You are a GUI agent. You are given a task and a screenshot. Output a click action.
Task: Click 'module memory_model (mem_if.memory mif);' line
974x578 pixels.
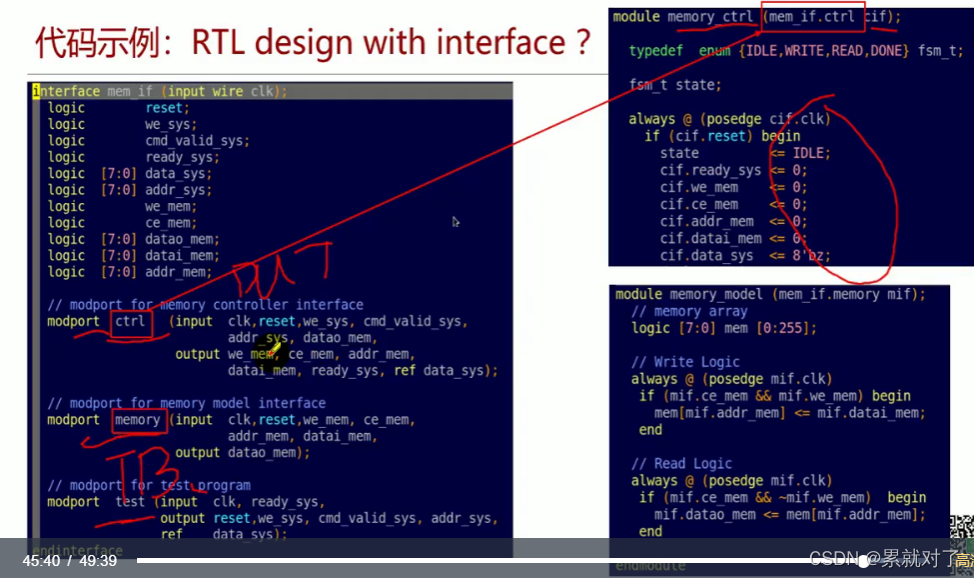pos(770,295)
